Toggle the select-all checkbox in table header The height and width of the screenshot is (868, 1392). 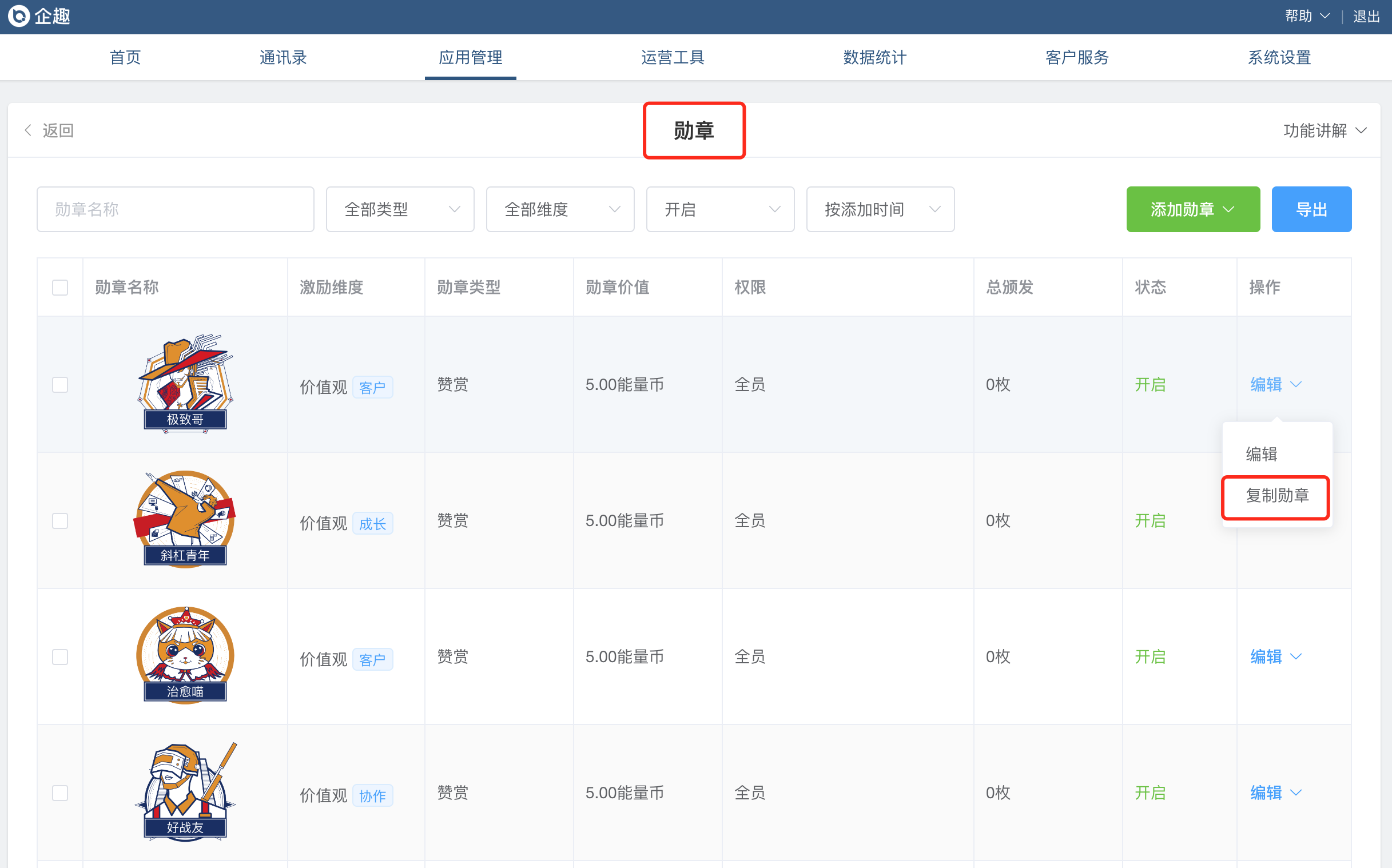pos(59,287)
